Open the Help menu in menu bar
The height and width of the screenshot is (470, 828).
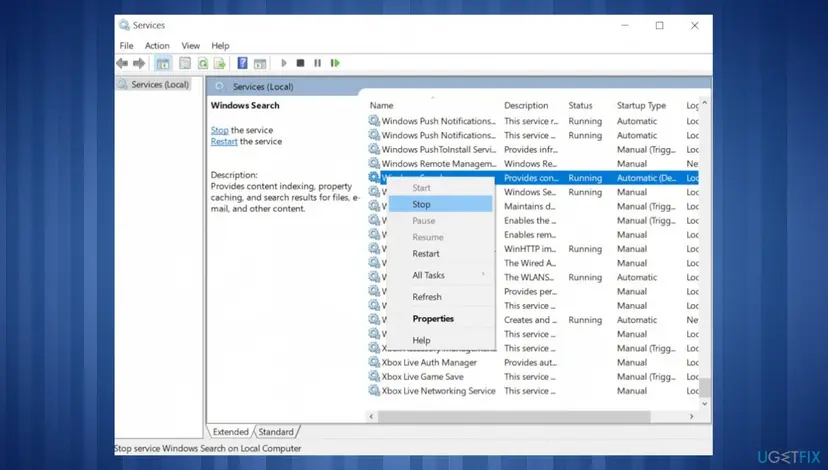click(220, 46)
